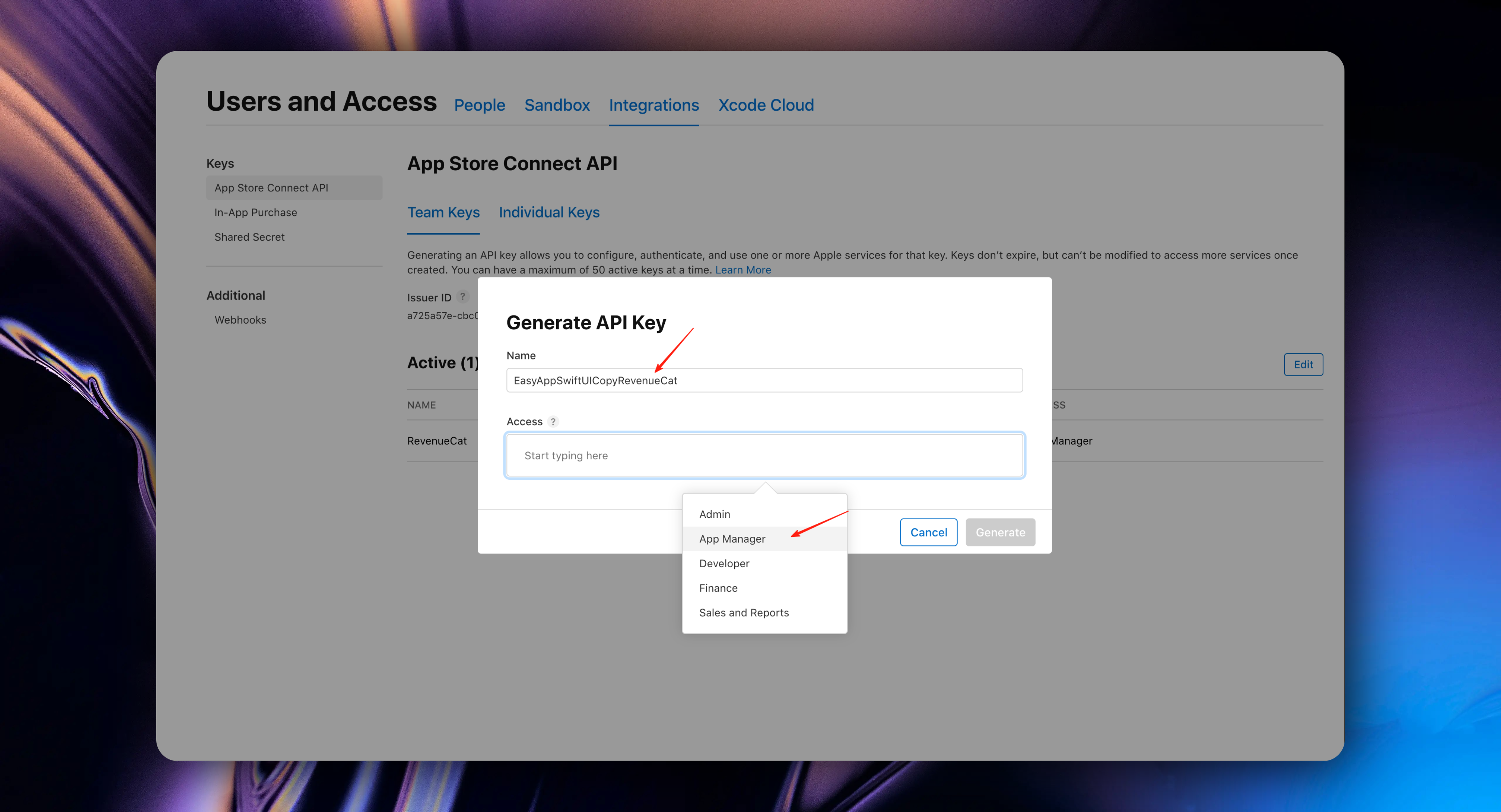The image size is (1501, 812).
Task: Click the Access help question mark icon
Action: tap(553, 421)
